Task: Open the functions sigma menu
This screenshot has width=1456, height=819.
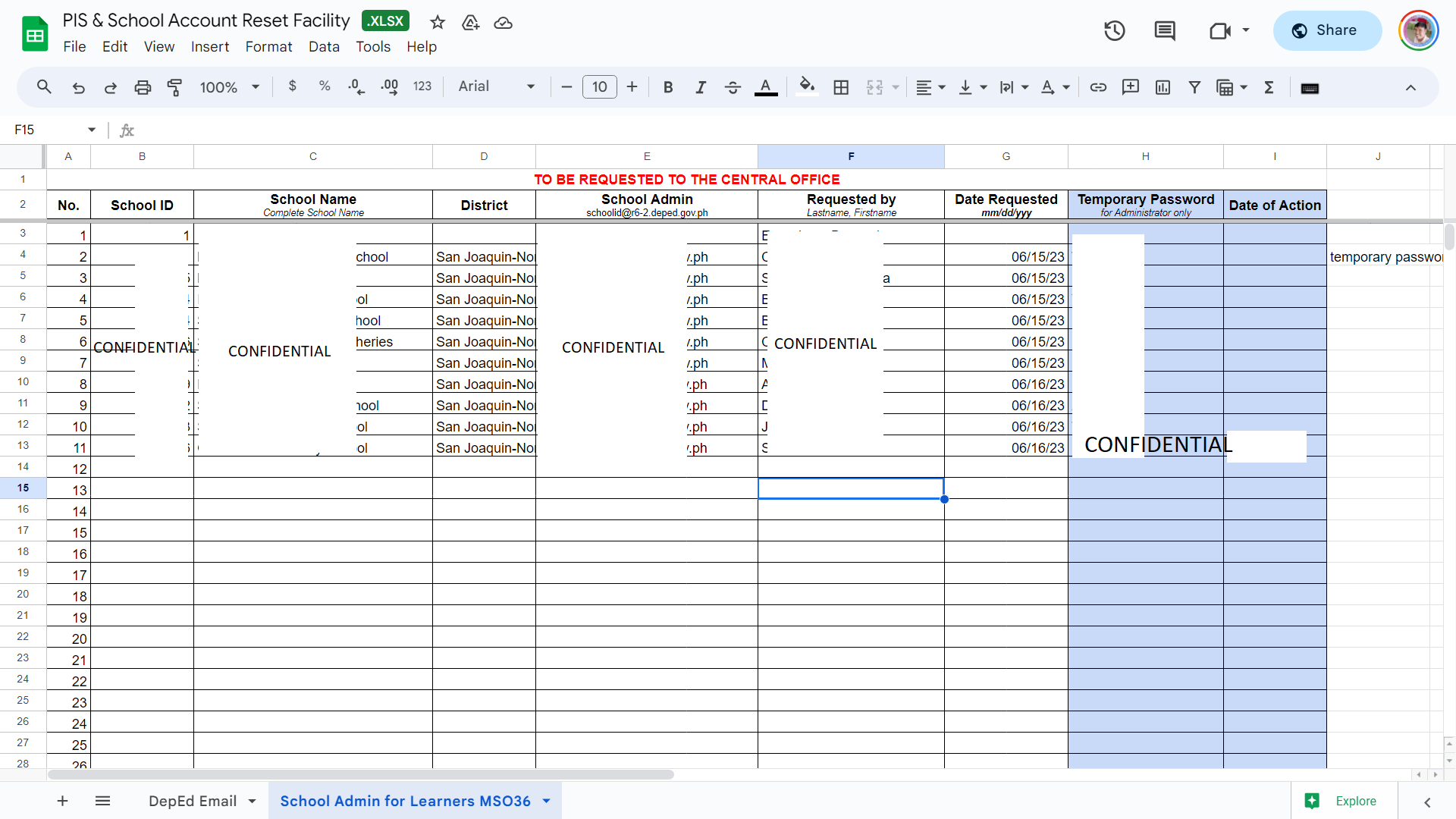Action: pos(1269,87)
